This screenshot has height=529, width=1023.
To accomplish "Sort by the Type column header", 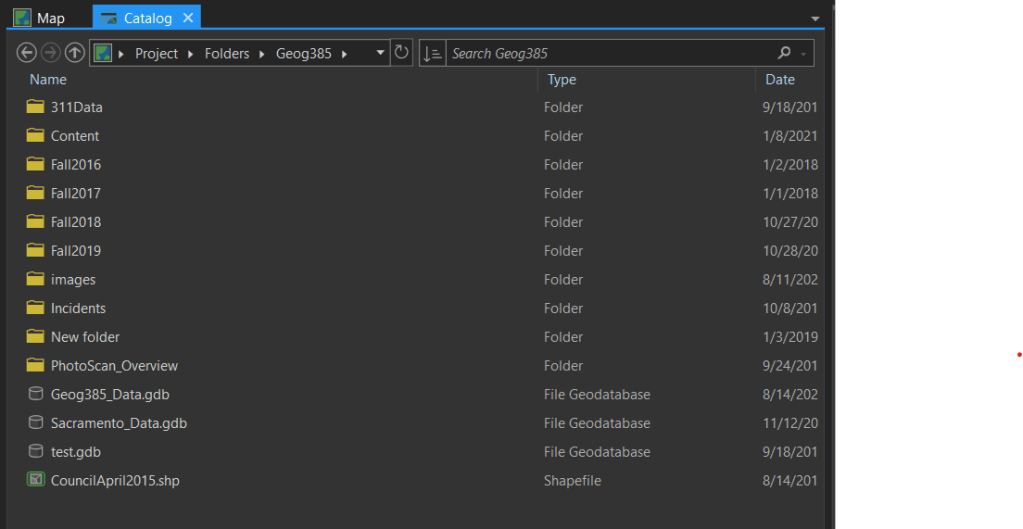I will click(562, 80).
